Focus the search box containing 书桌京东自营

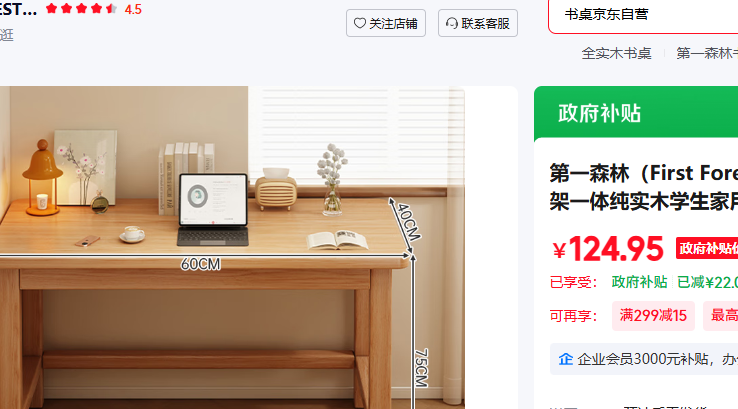pos(643,15)
